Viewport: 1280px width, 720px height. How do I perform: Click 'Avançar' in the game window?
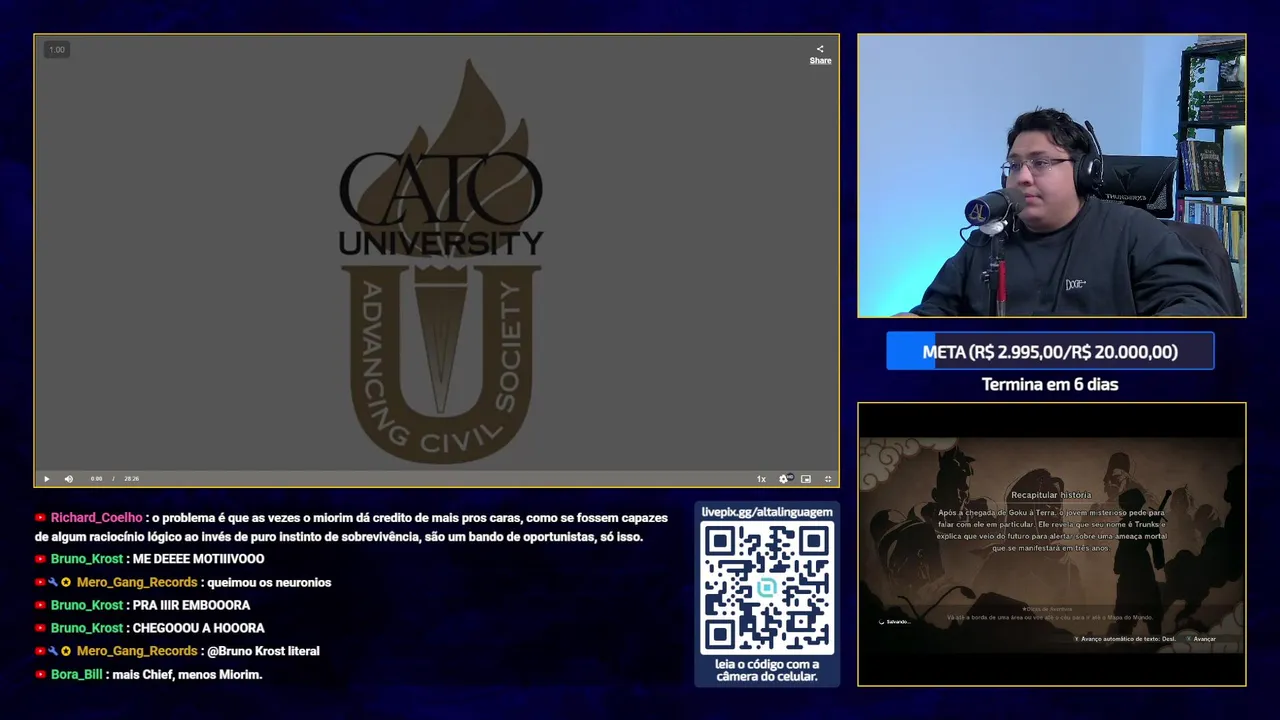tap(1204, 639)
